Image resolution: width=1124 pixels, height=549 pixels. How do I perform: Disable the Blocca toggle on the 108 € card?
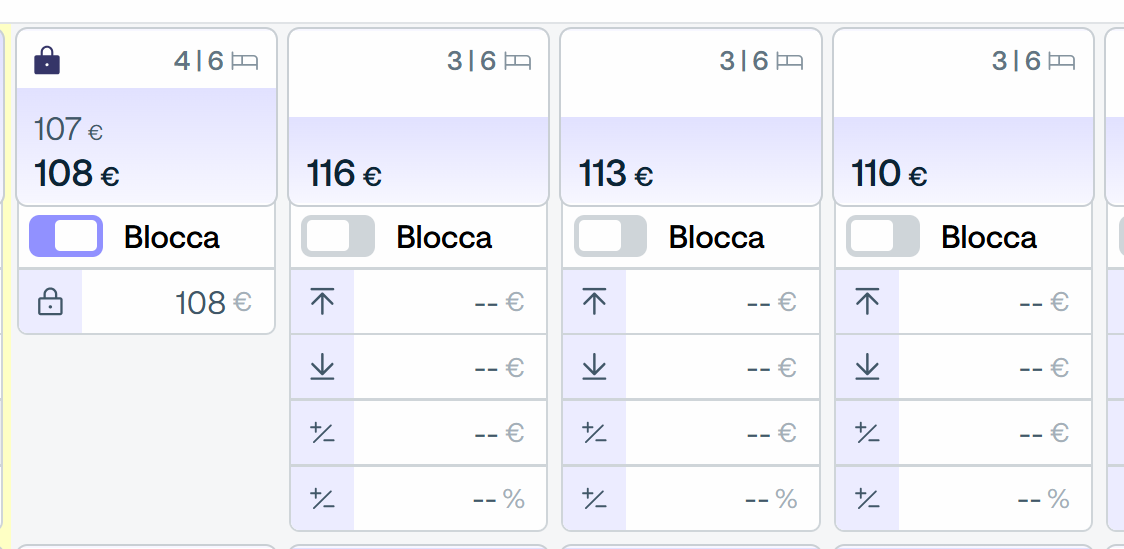point(66,236)
